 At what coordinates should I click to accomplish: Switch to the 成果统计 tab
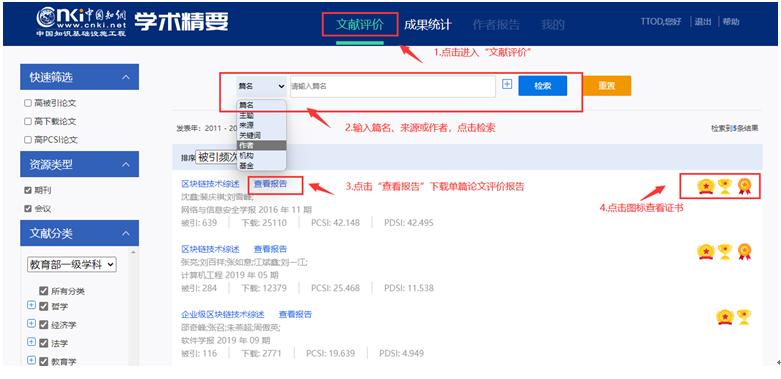coord(428,25)
